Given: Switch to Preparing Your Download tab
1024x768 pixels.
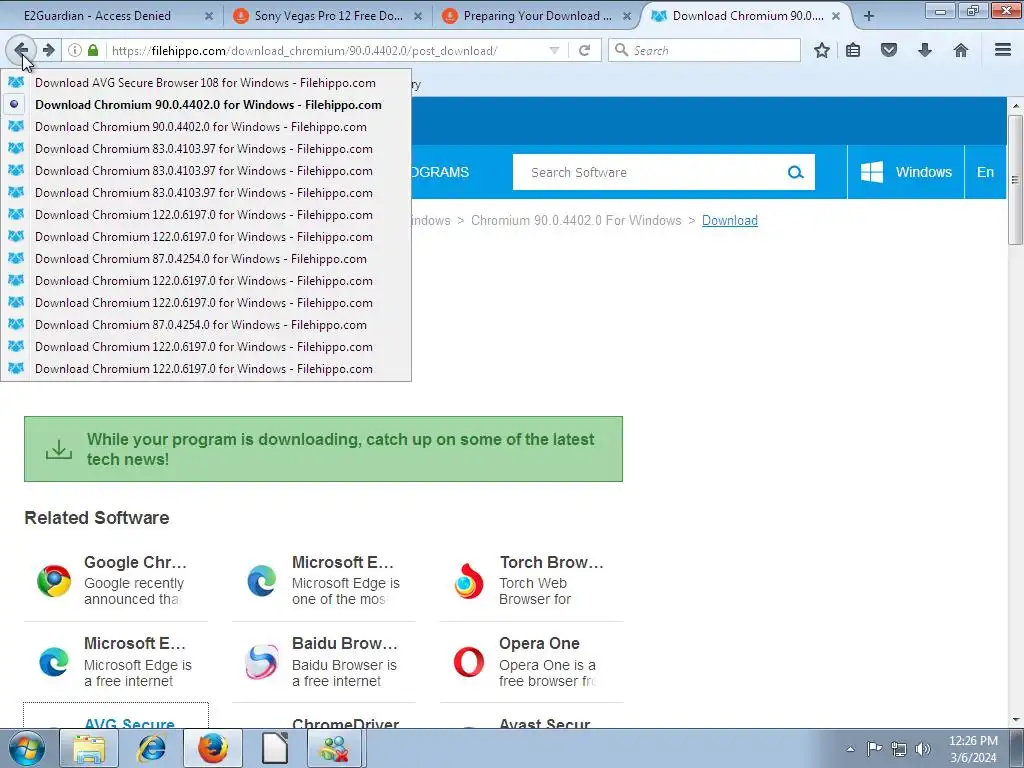Looking at the screenshot, I should point(537,16).
